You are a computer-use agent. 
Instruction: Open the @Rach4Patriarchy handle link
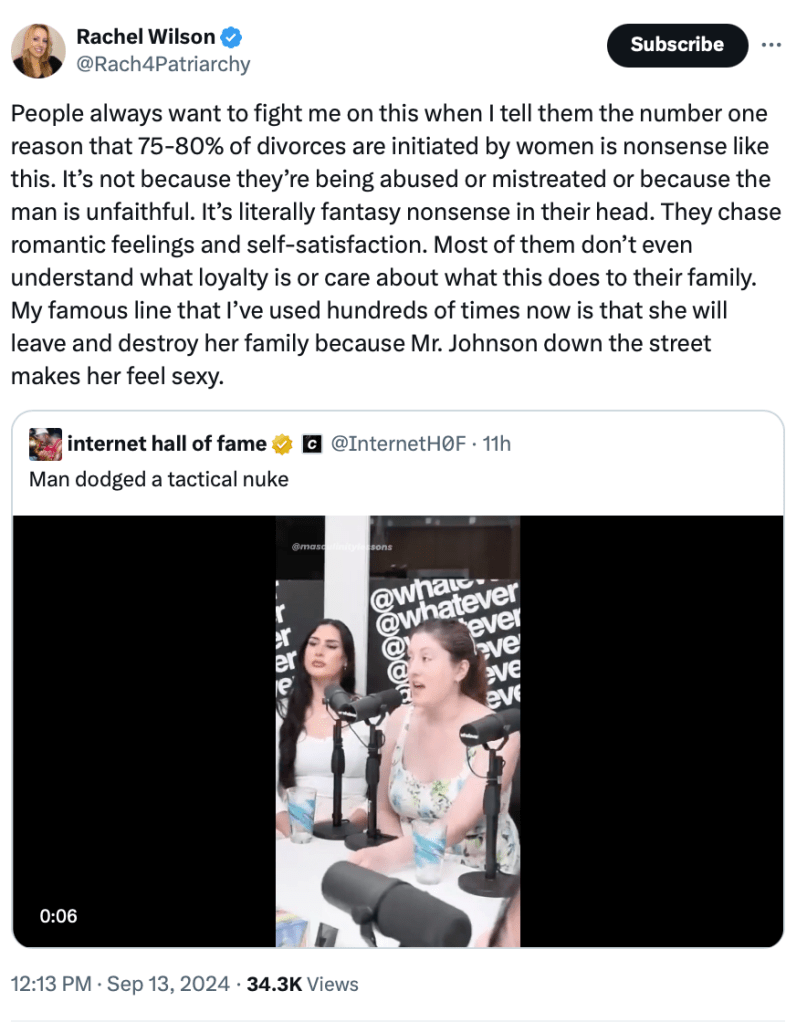point(163,65)
